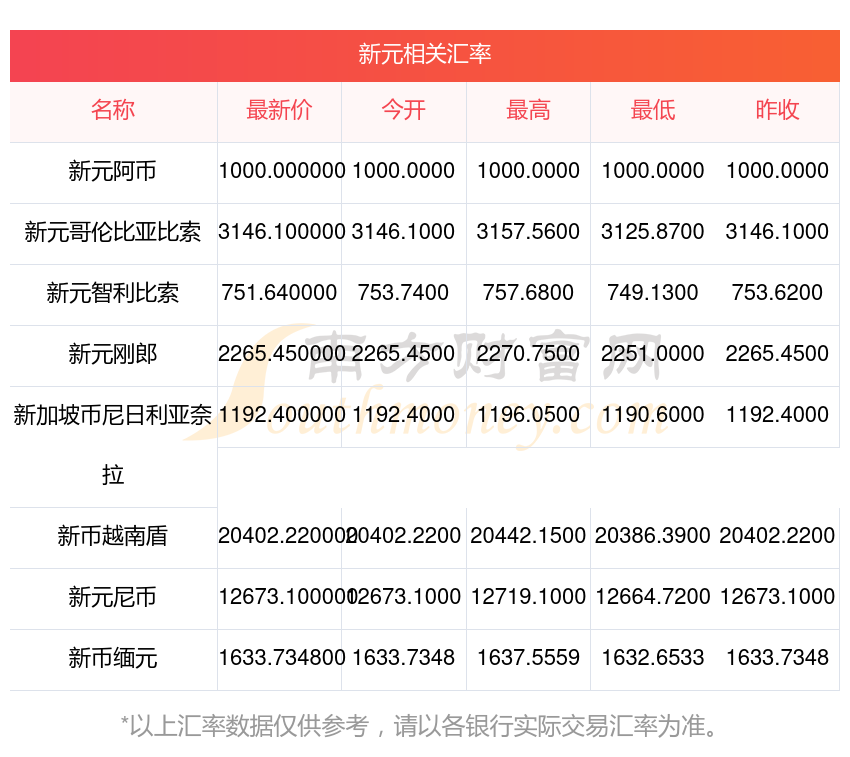850x757 pixels.
Task: Click the 新元相关汇率 table title
Action: (x=424, y=54)
